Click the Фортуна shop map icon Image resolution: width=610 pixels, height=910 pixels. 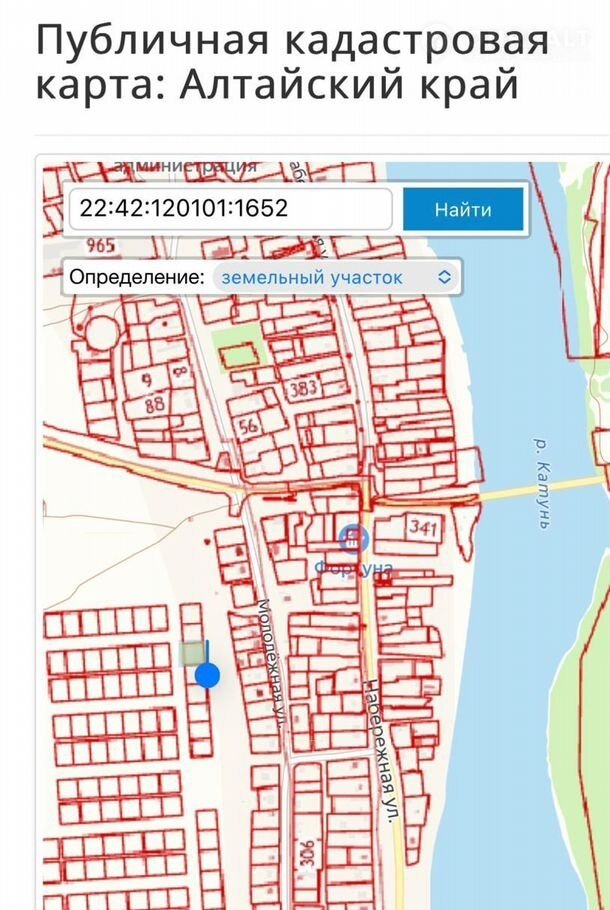tap(352, 540)
